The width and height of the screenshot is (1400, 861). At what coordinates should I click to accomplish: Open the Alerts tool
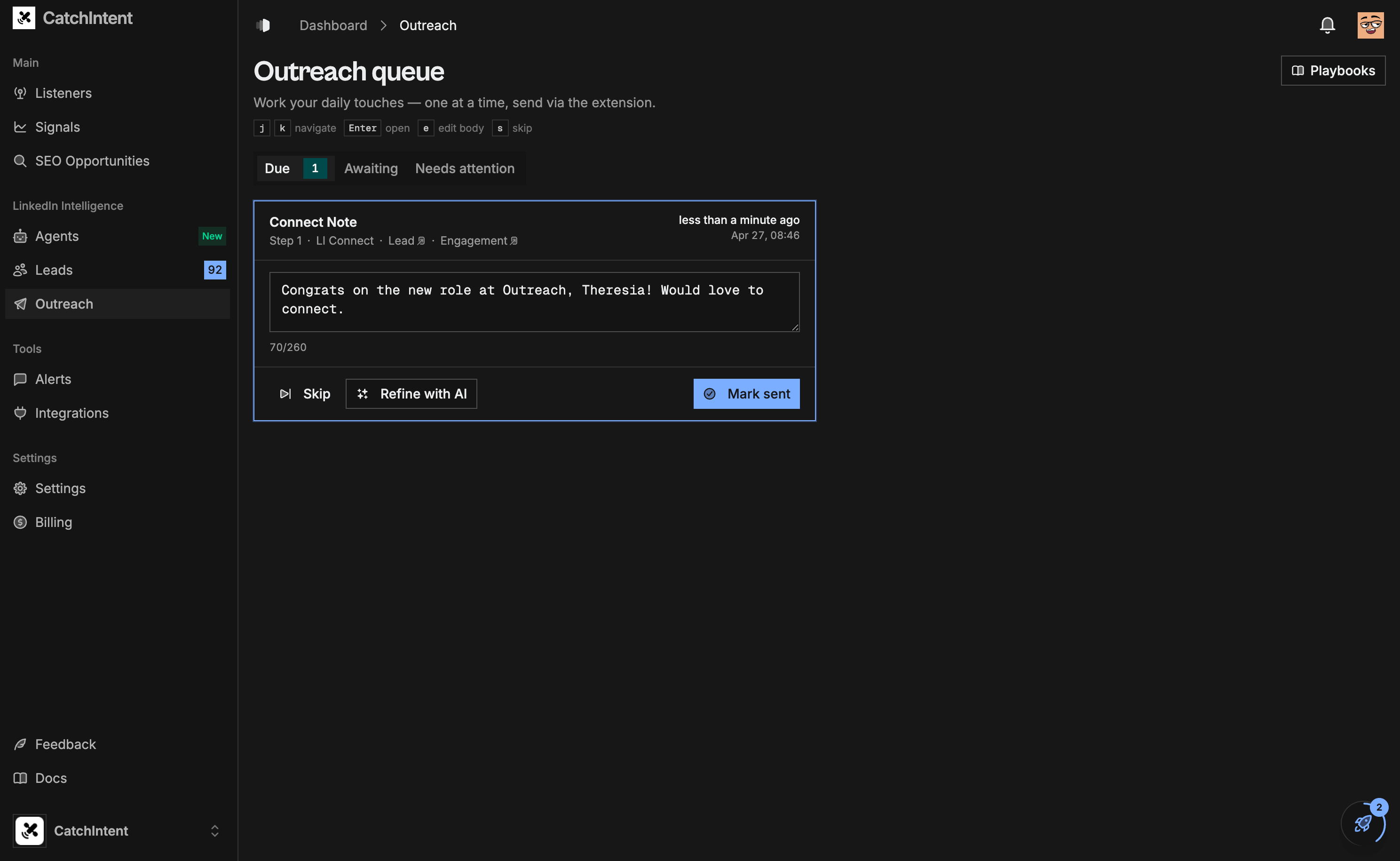(53, 379)
